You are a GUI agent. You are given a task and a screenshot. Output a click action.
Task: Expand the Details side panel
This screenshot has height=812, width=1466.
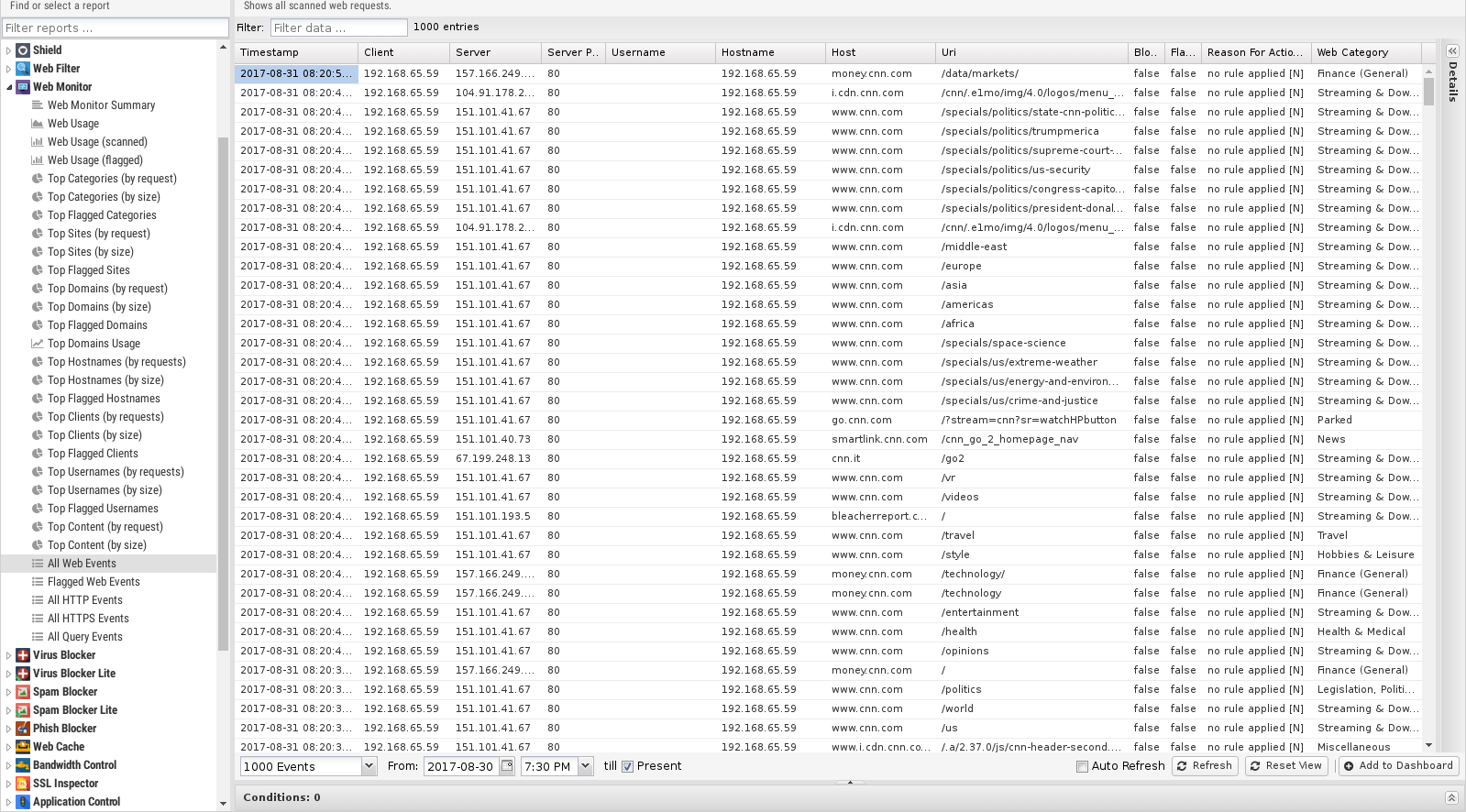pyautogui.click(x=1452, y=51)
